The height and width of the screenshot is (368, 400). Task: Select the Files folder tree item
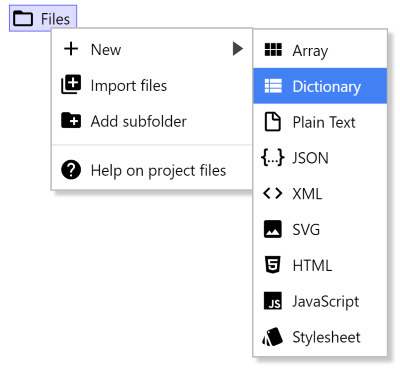pyautogui.click(x=43, y=18)
